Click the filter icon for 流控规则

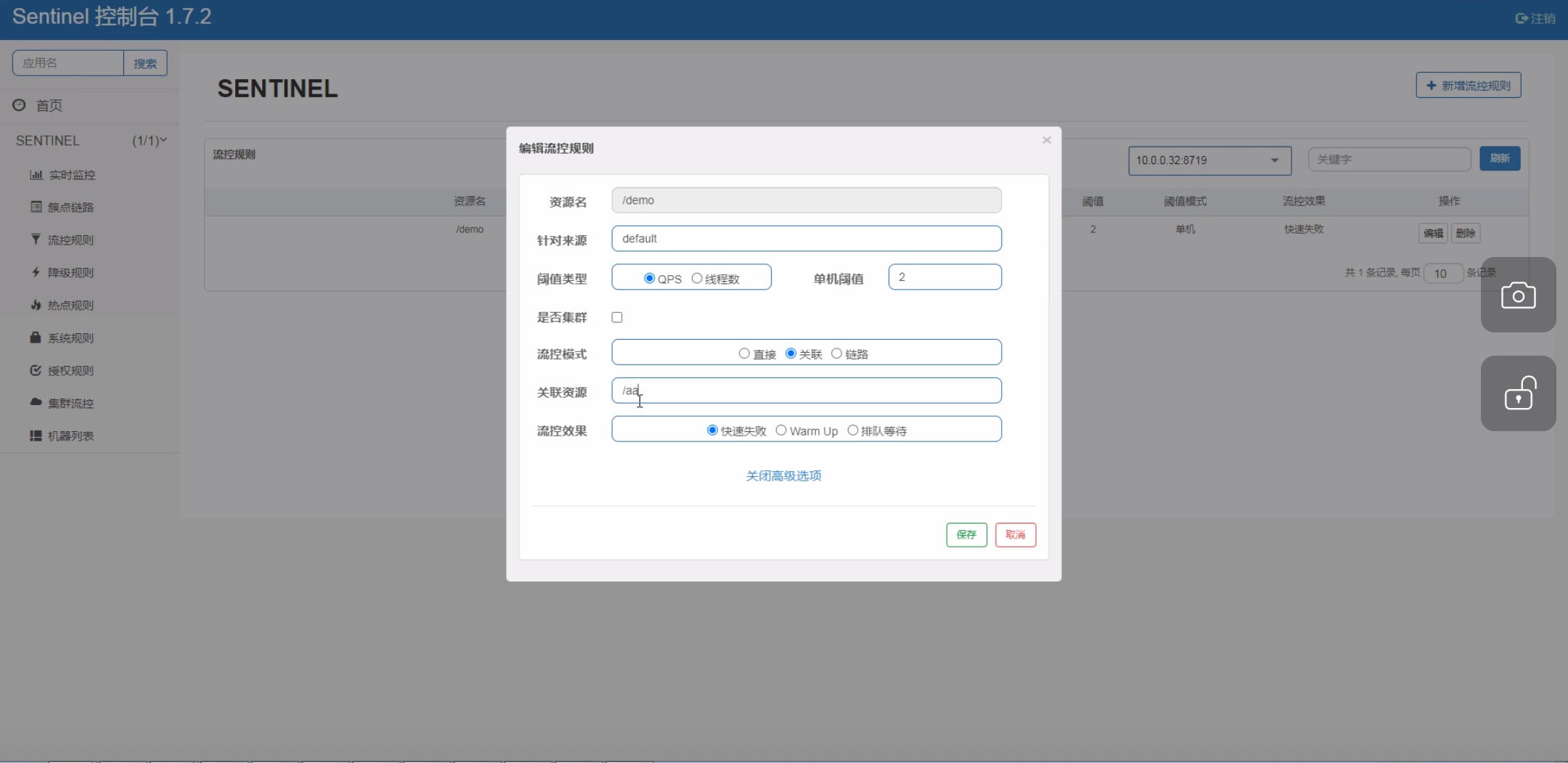coord(36,239)
